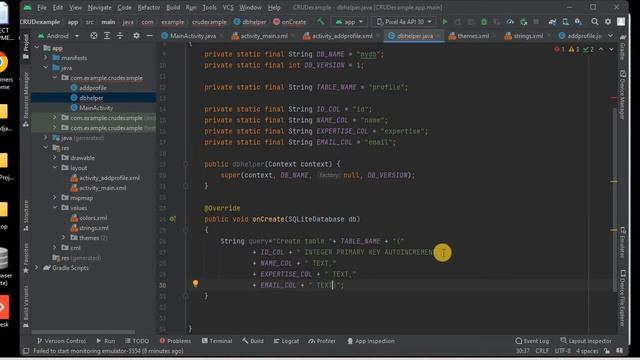
Task: Open the Event Log
Action: point(532,341)
